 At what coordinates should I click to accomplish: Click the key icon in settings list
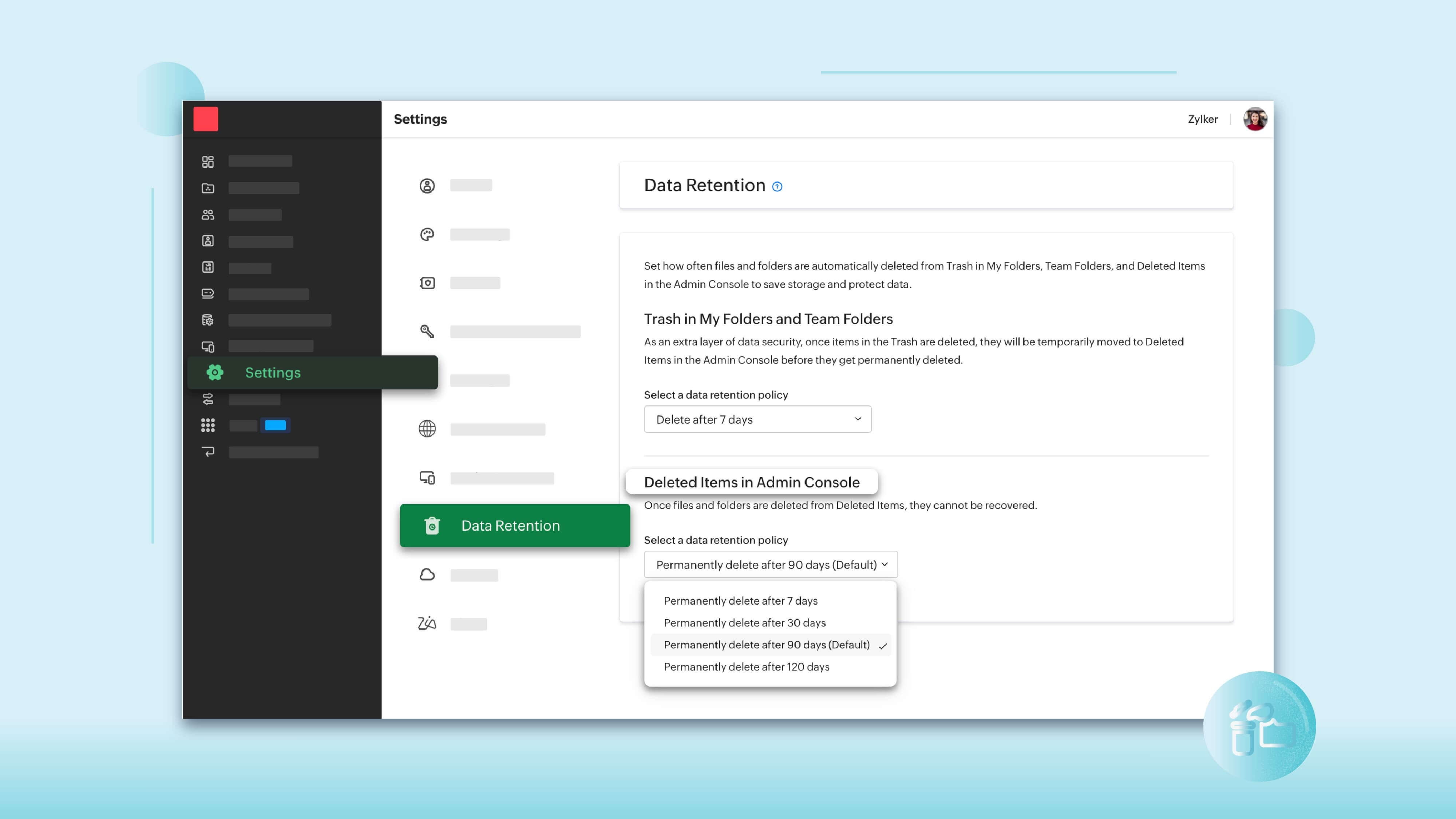(x=427, y=331)
